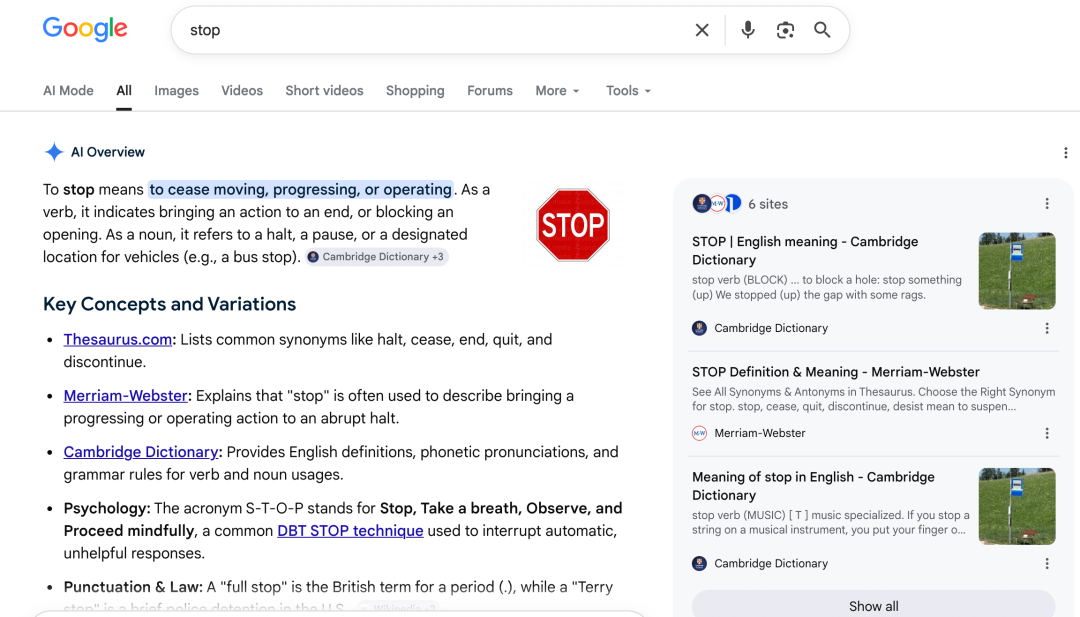Click the 'Cambridge Dictionary +3' source chip

[x=377, y=257]
